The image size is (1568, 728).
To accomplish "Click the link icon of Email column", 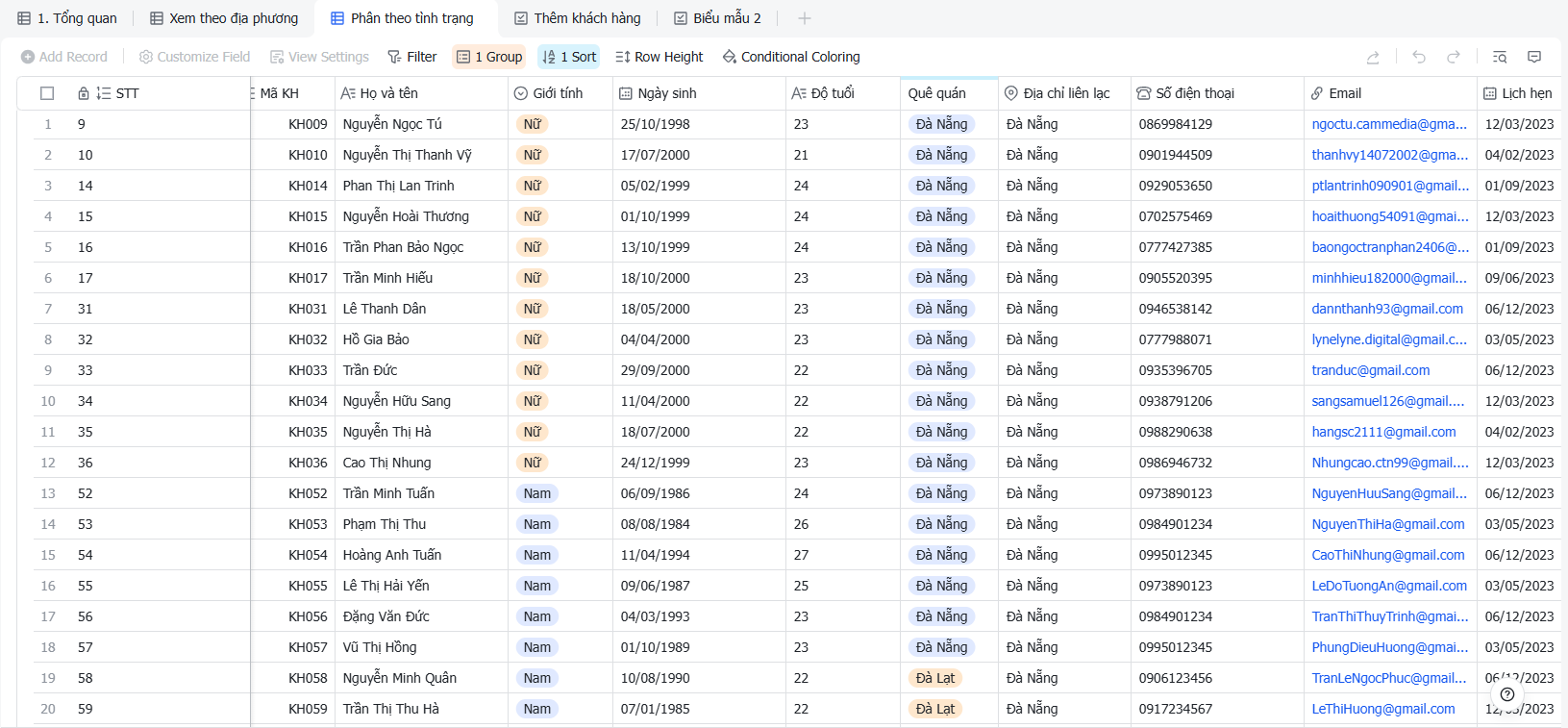I will [1317, 93].
